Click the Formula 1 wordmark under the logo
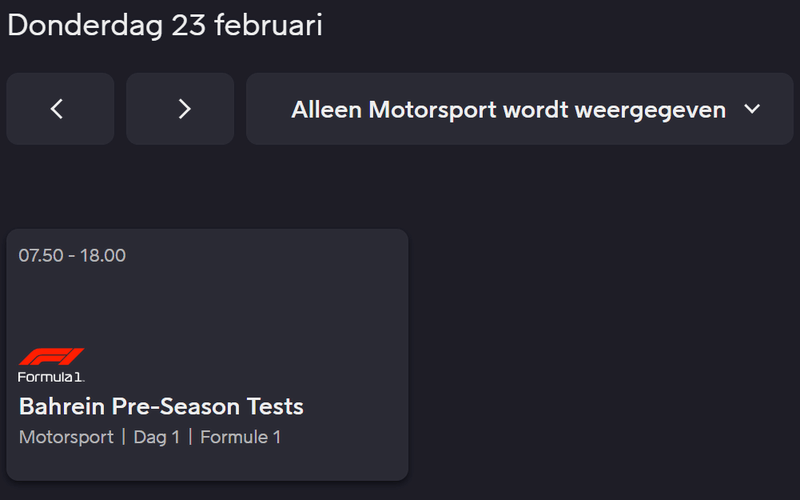The width and height of the screenshot is (800, 500). pos(51,377)
